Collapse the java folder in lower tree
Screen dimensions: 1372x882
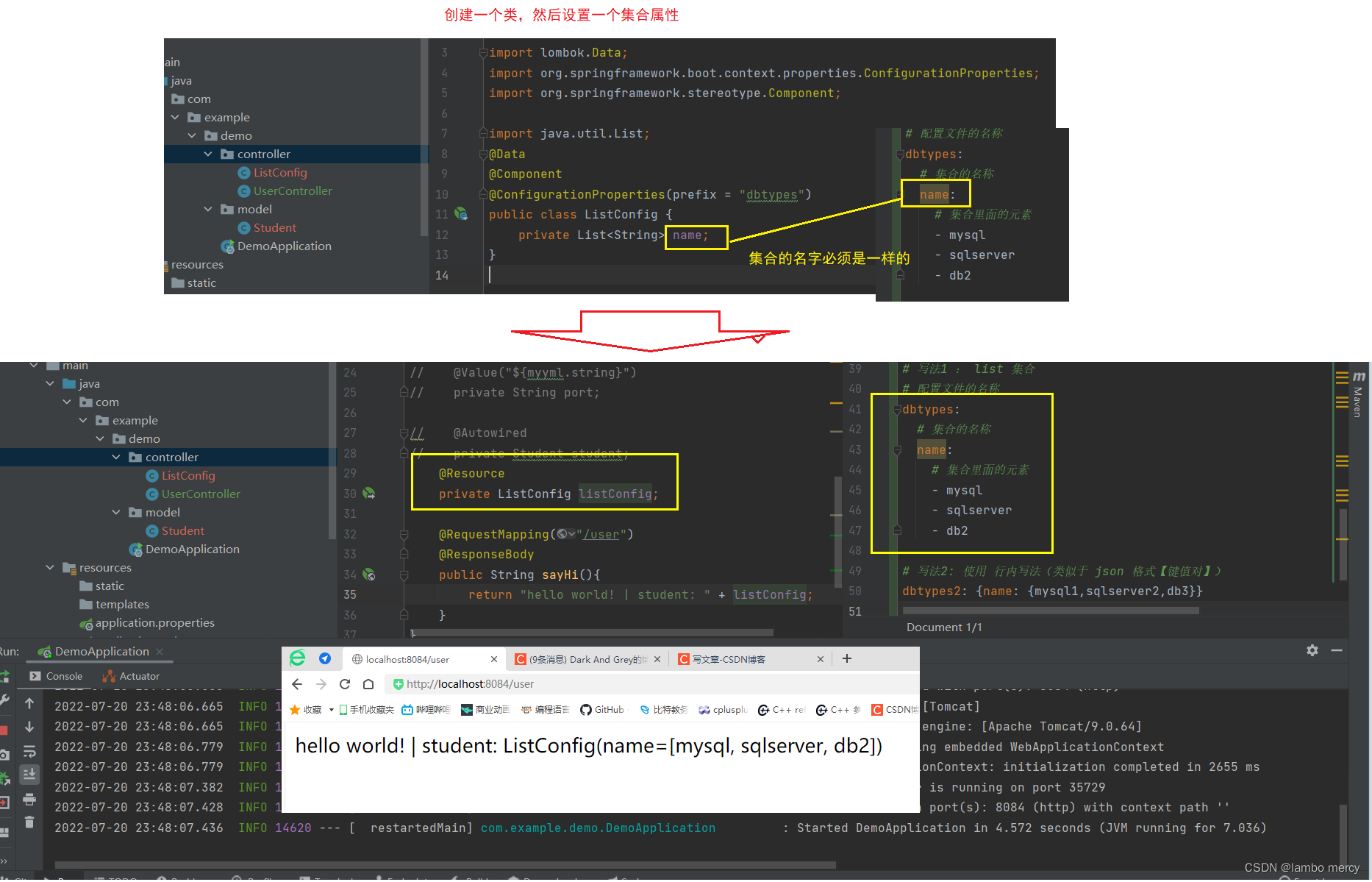coord(50,384)
